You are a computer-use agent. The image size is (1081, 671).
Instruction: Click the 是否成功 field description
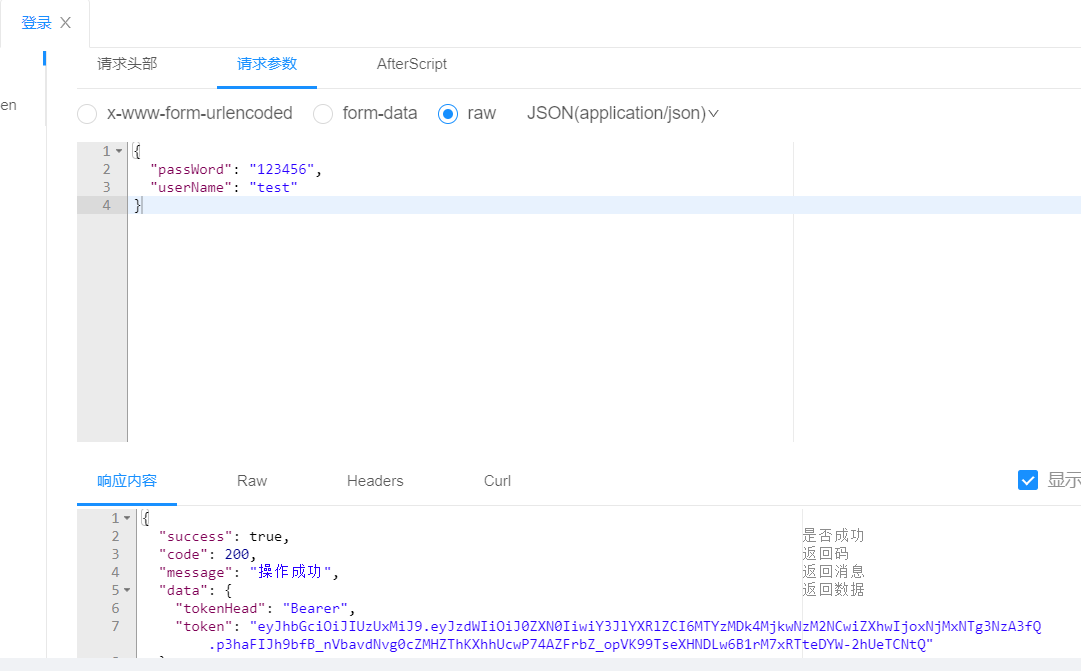[833, 535]
